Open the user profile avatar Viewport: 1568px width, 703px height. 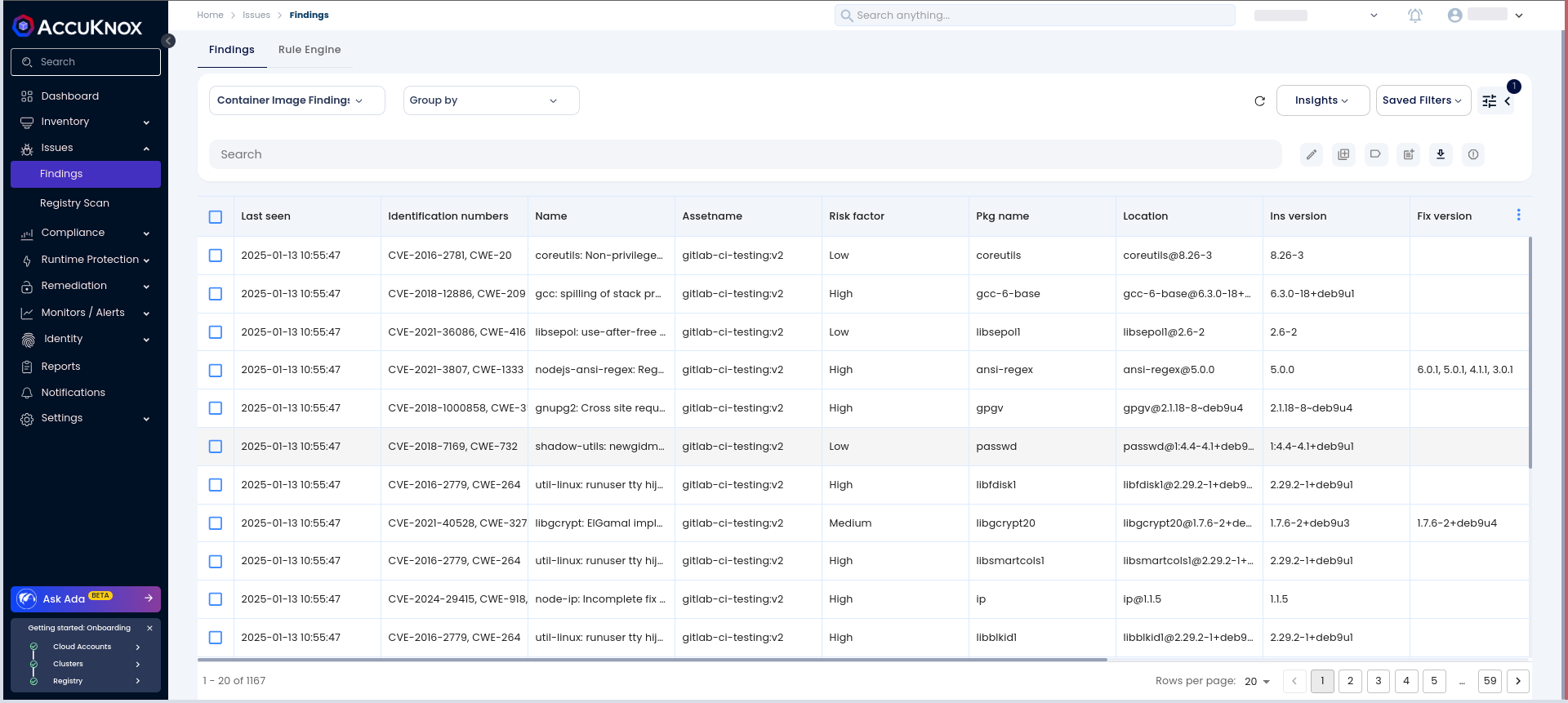(x=1454, y=16)
